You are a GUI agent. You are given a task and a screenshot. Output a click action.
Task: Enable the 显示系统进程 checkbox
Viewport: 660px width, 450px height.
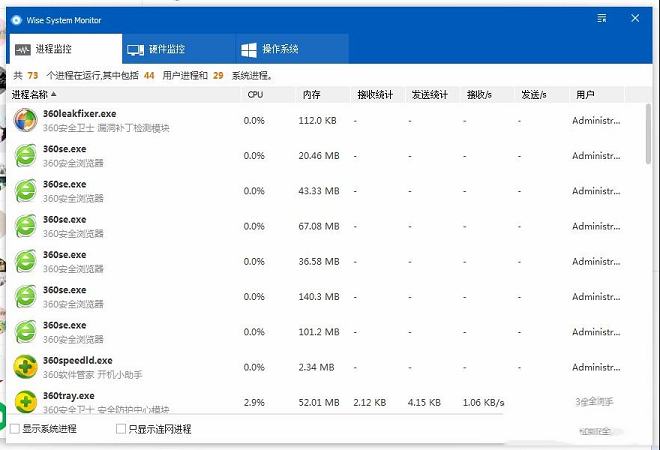[15, 429]
